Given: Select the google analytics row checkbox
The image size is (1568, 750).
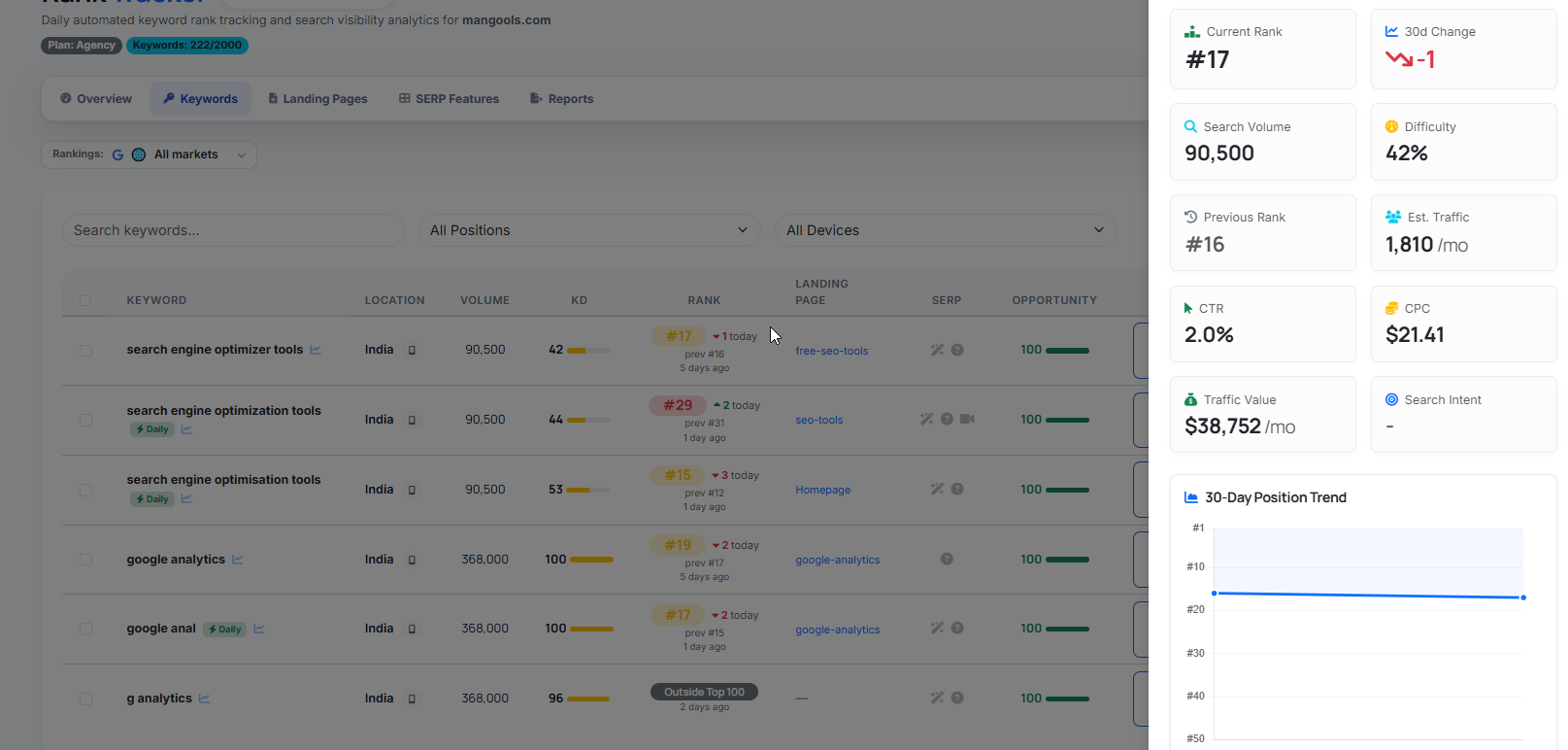Looking at the screenshot, I should (85, 561).
